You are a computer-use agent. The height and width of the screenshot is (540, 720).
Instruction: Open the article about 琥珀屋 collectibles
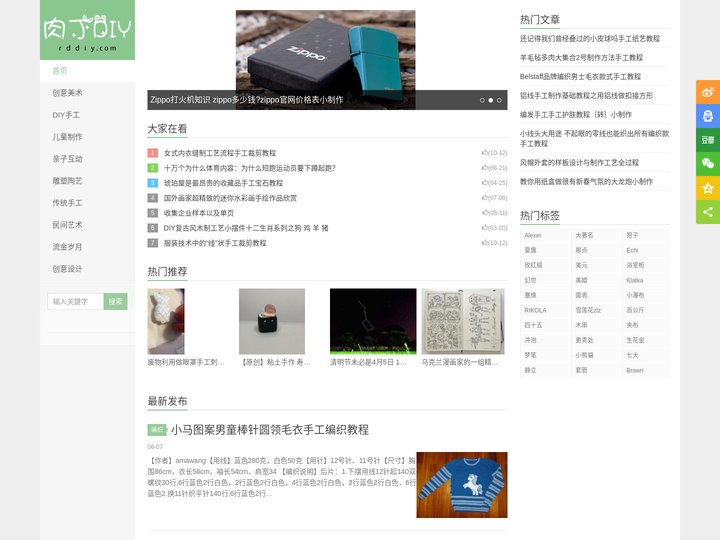pos(223,183)
